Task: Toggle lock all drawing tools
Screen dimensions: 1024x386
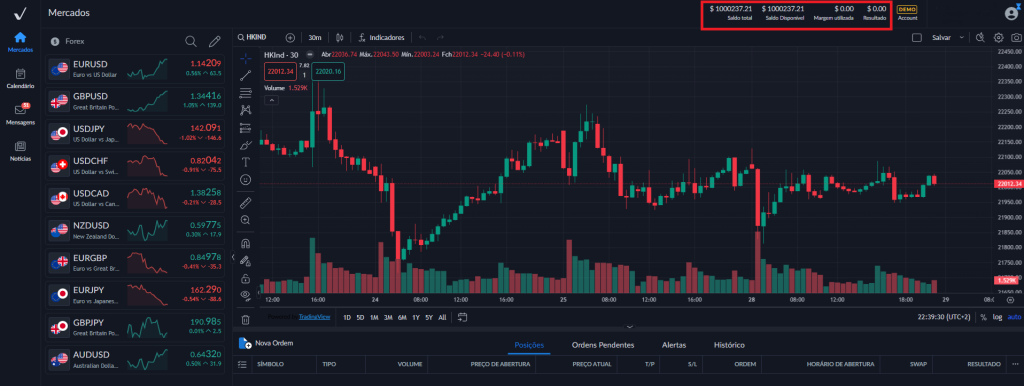Action: pos(246,278)
